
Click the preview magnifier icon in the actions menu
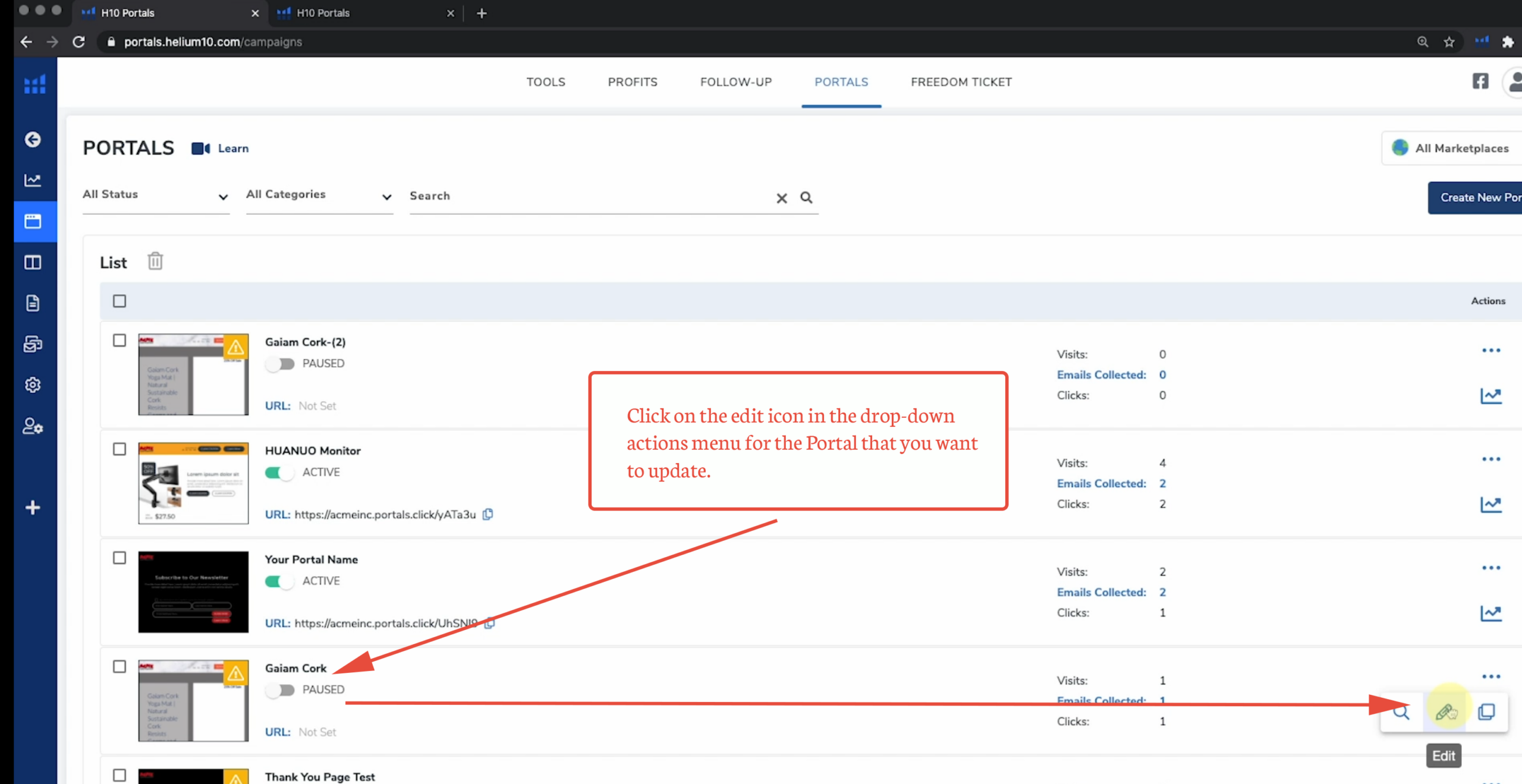pyautogui.click(x=1401, y=711)
